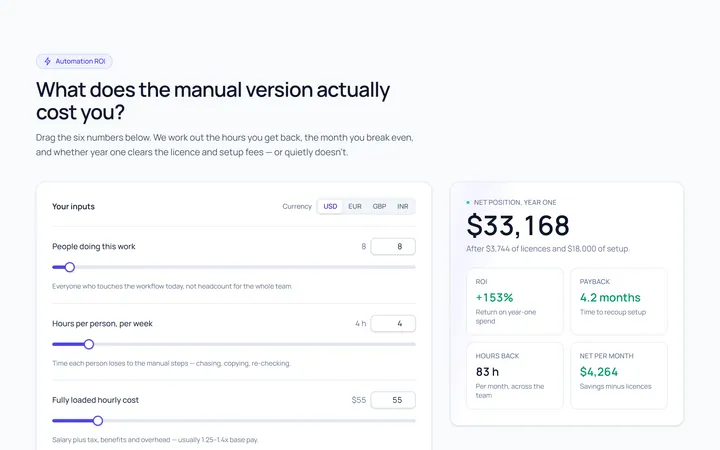The image size is (720, 450).
Task: Switch currency to INR
Action: 403,206
